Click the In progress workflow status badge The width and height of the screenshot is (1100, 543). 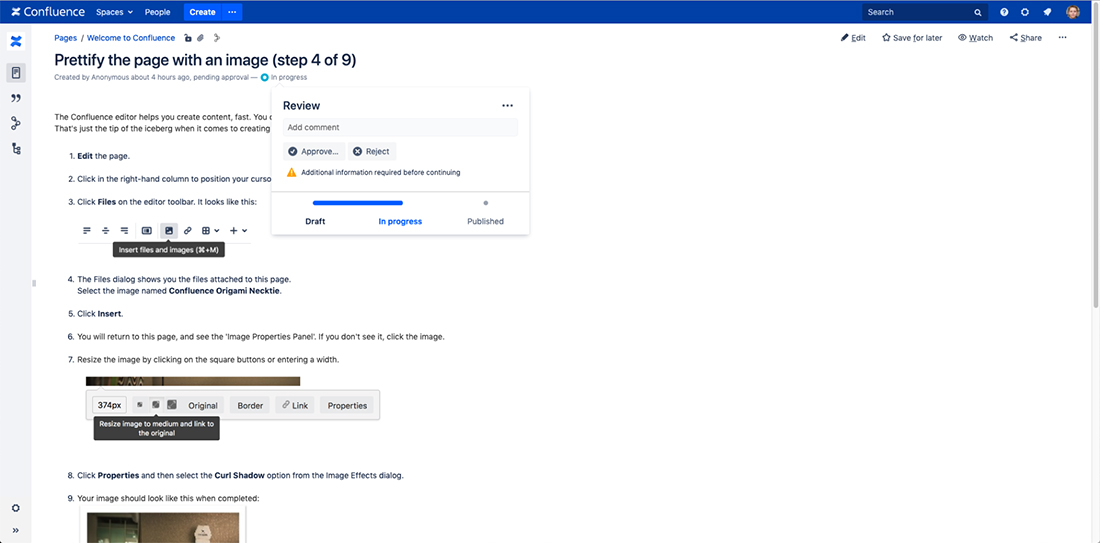[283, 77]
